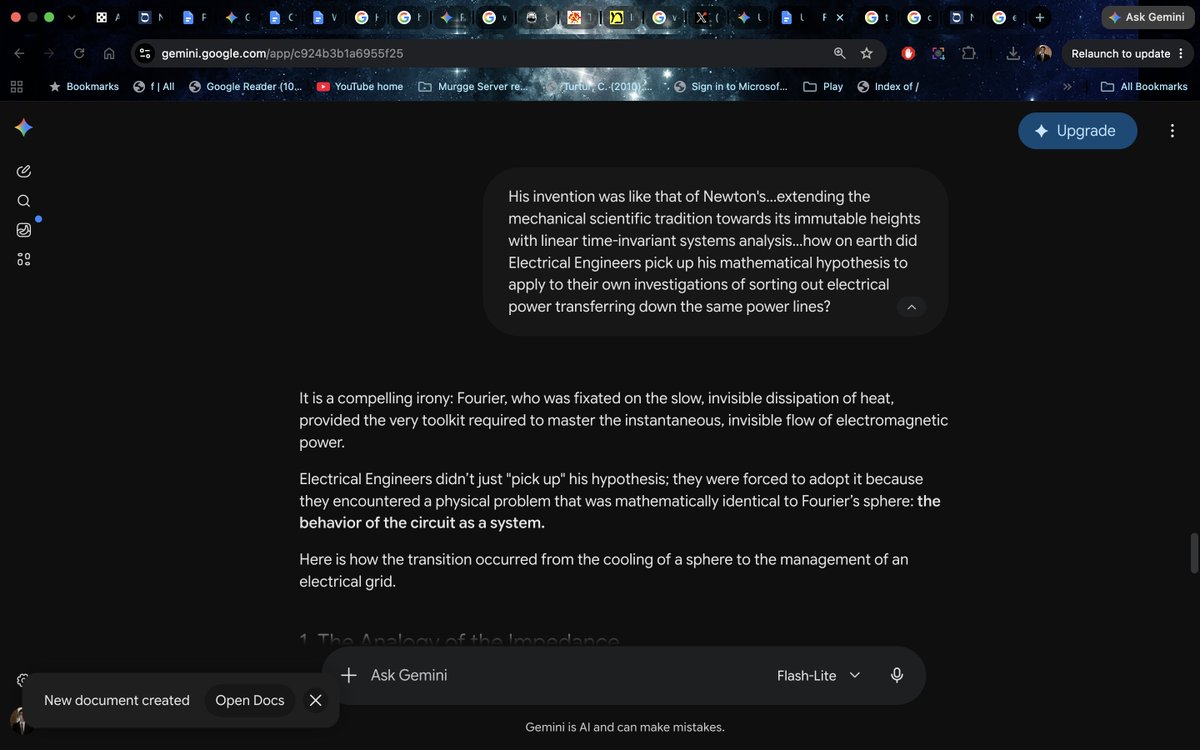The width and height of the screenshot is (1200, 750).
Task: Open a new browser tab
Action: [1040, 17]
